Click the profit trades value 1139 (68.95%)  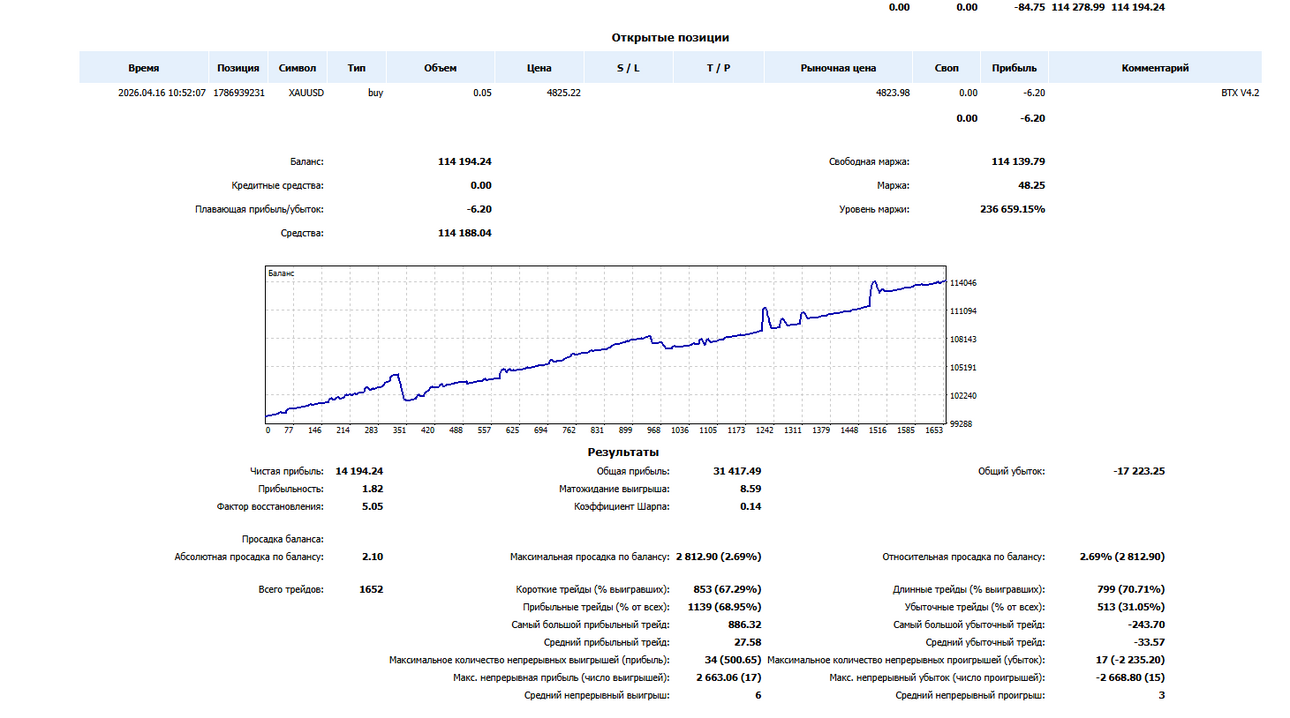coord(725,606)
